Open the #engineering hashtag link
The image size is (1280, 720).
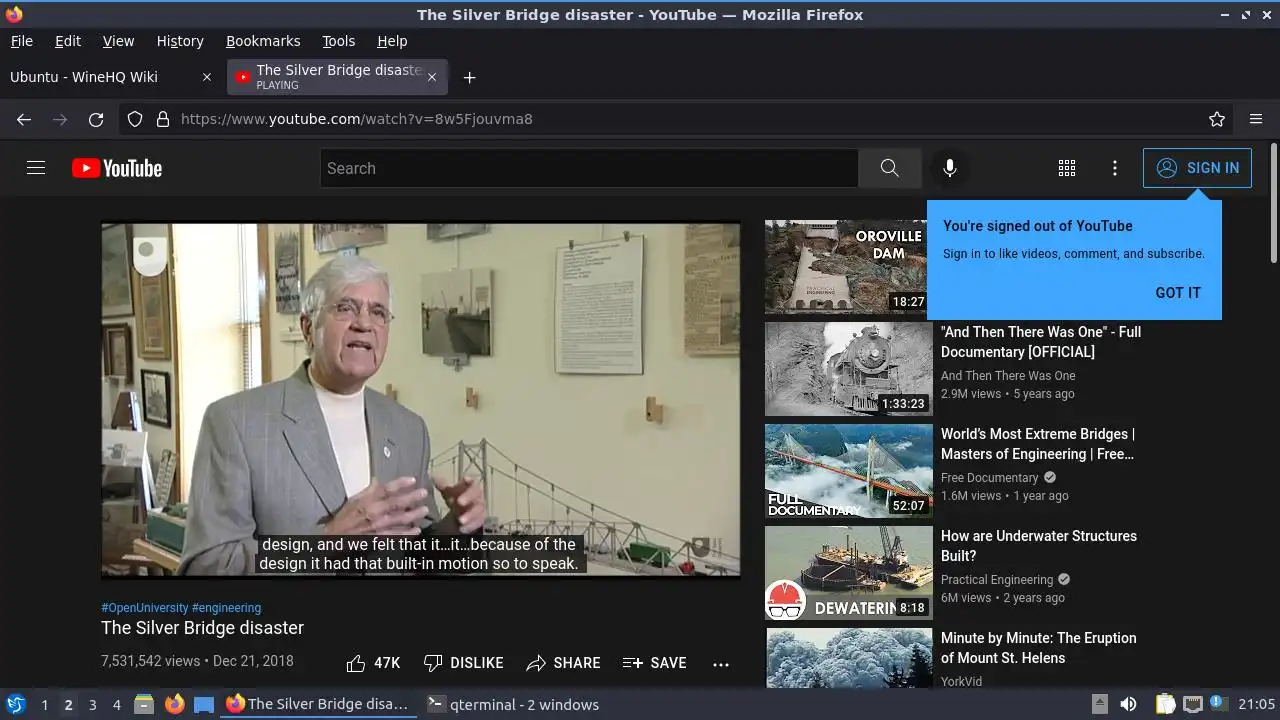point(226,607)
